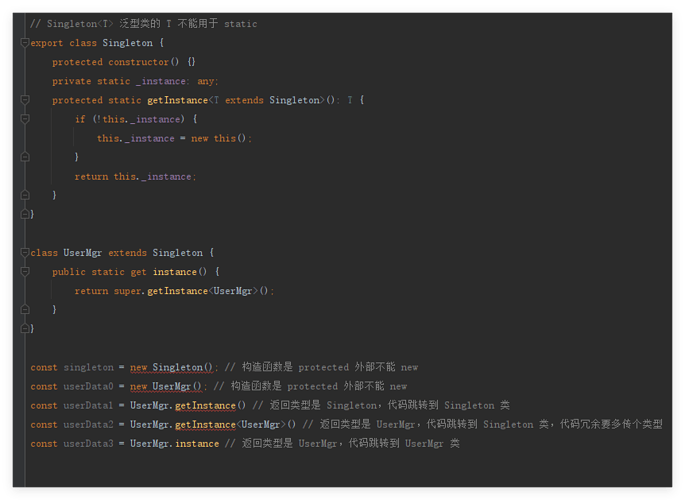Click 'getInstance<UserMgr>' on the userData2 line
This screenshot has height=500, width=685.
(230, 424)
